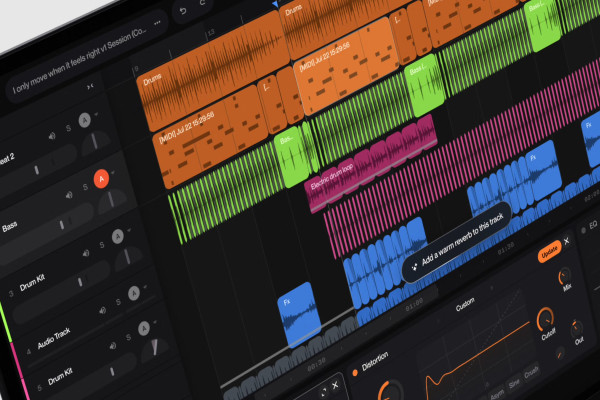This screenshot has width=600, height=400.
Task: Open the dropdown arrow on track 5 Drum Kit
Action: tap(155, 322)
